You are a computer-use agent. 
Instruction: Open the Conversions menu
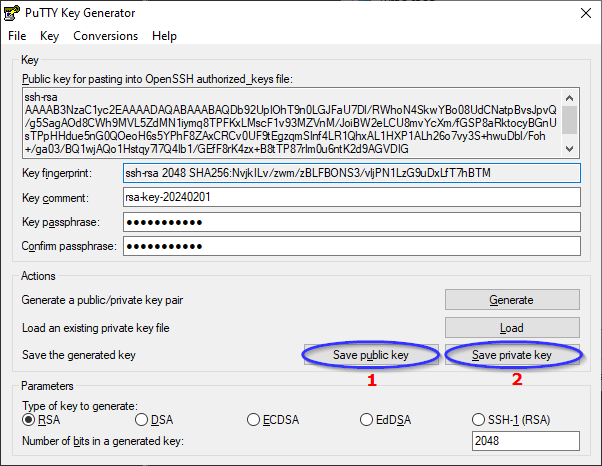tap(105, 36)
